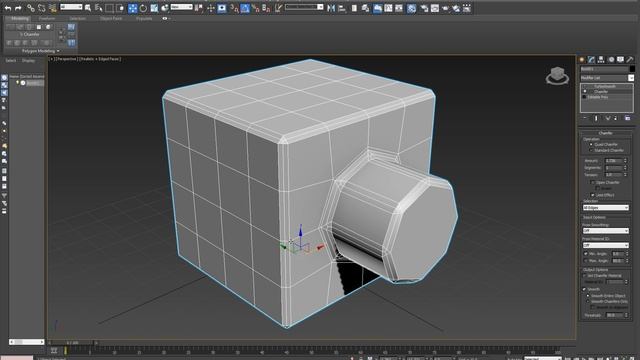The height and width of the screenshot is (360, 640).
Task: Toggle the Set Chamfer Material checkbox
Action: click(x=584, y=276)
